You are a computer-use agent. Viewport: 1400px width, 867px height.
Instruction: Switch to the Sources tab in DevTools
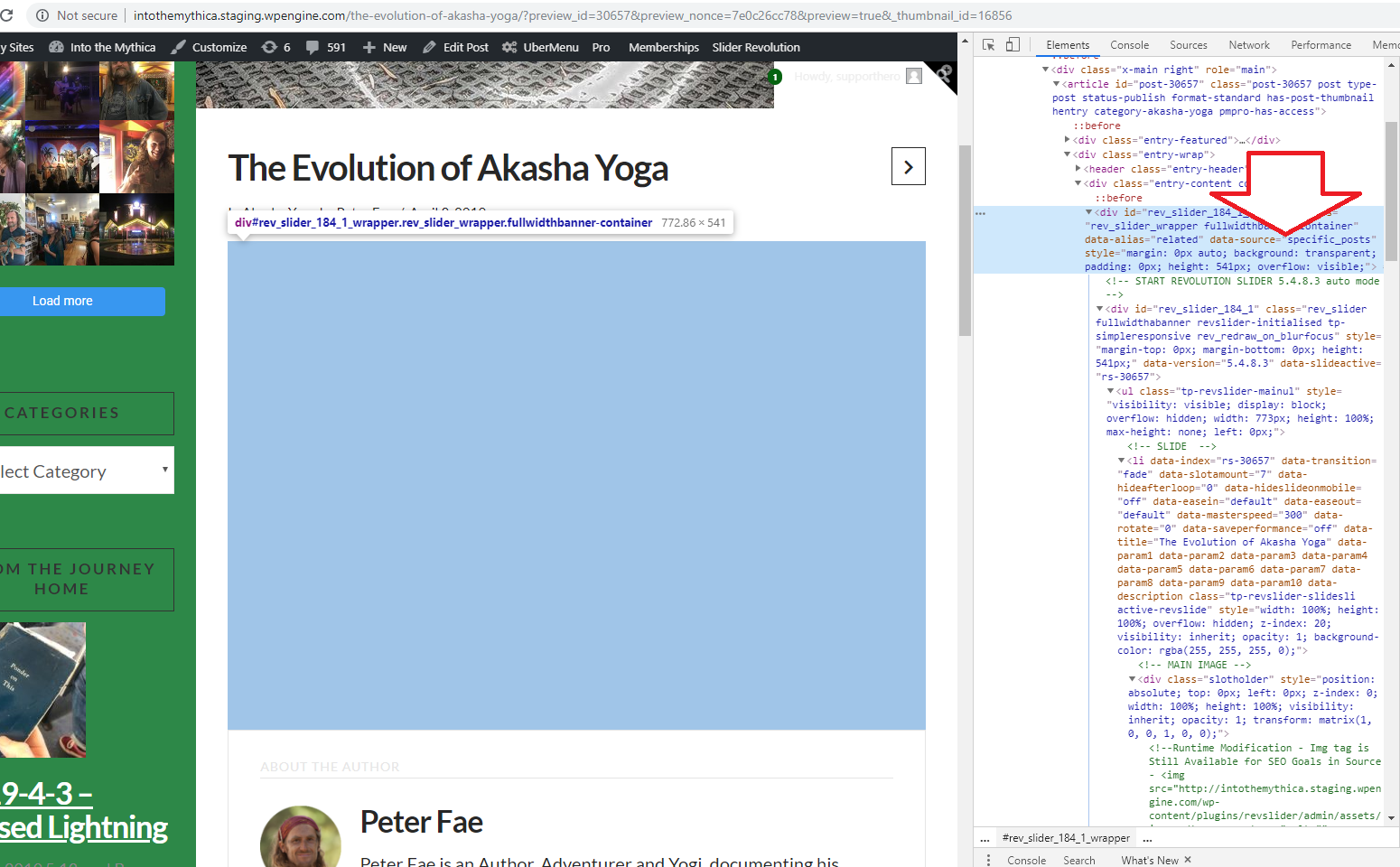coord(1188,45)
